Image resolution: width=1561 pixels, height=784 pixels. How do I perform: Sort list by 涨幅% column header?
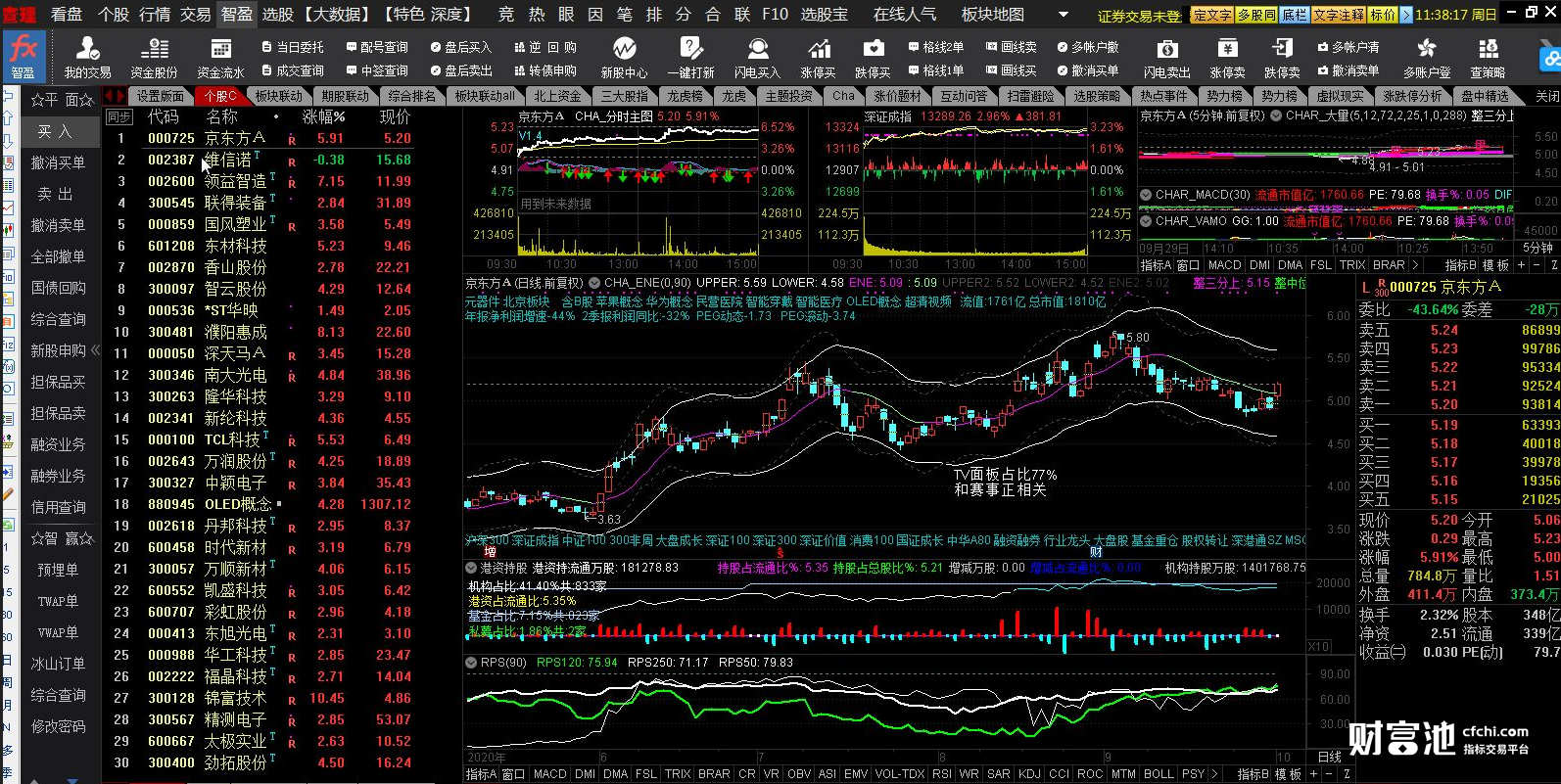click(x=323, y=116)
